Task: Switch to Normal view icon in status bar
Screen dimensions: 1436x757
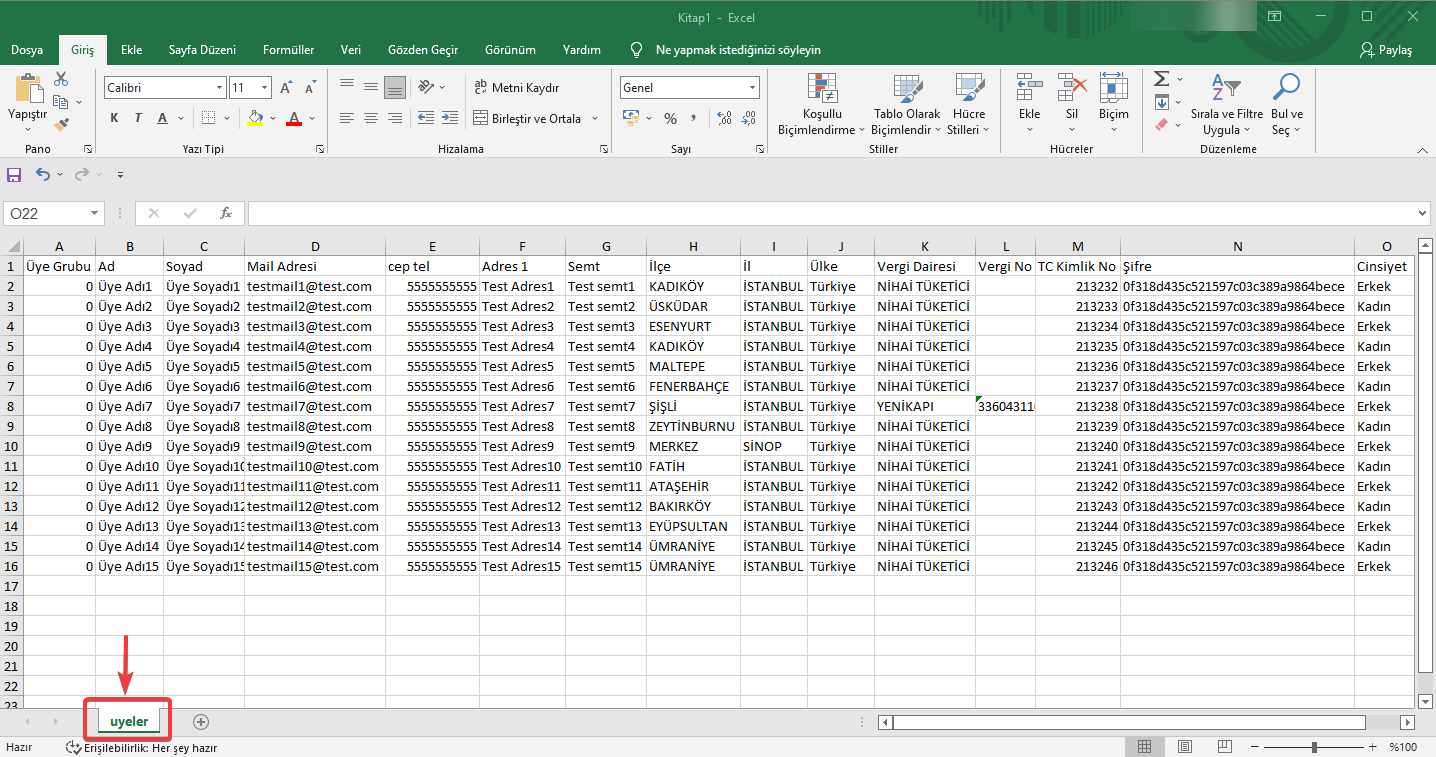Action: coord(1145,747)
